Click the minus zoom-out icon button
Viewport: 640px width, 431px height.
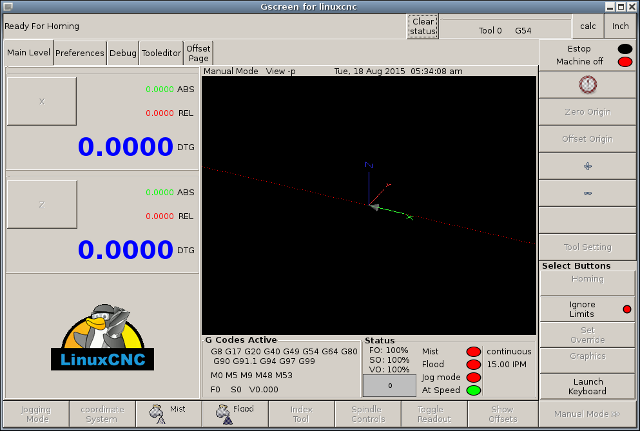coord(587,193)
